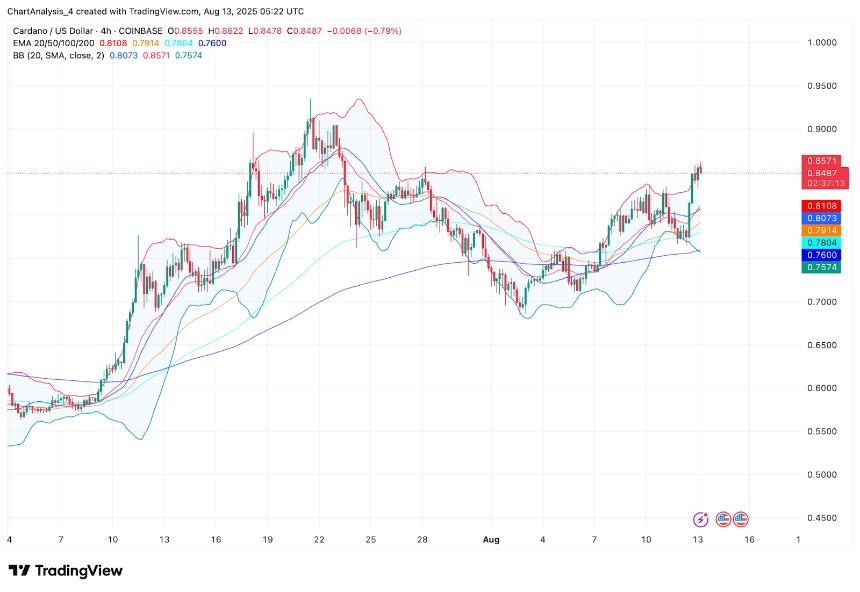Viewport: 860px width, 592px height.
Task: Click the first US flag event icon
Action: [723, 519]
